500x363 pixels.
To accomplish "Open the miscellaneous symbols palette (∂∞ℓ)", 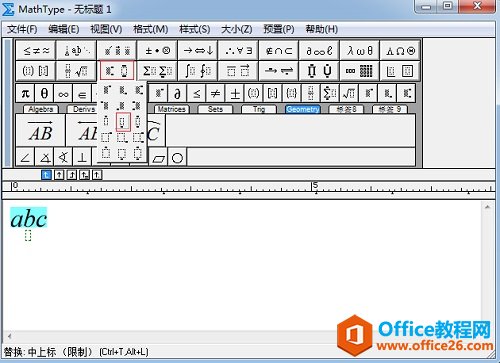I will click(319, 51).
